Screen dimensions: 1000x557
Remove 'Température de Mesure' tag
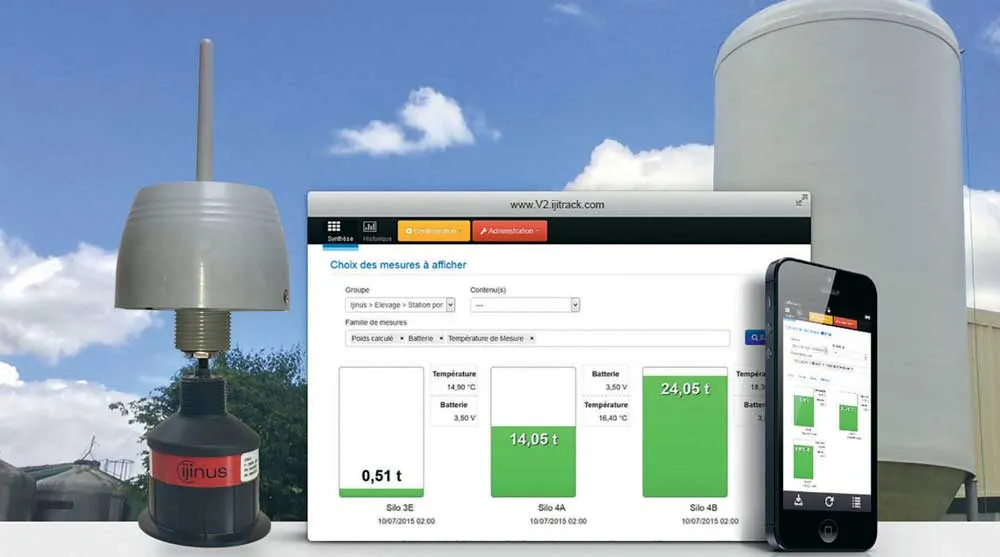pyautogui.click(x=531, y=339)
